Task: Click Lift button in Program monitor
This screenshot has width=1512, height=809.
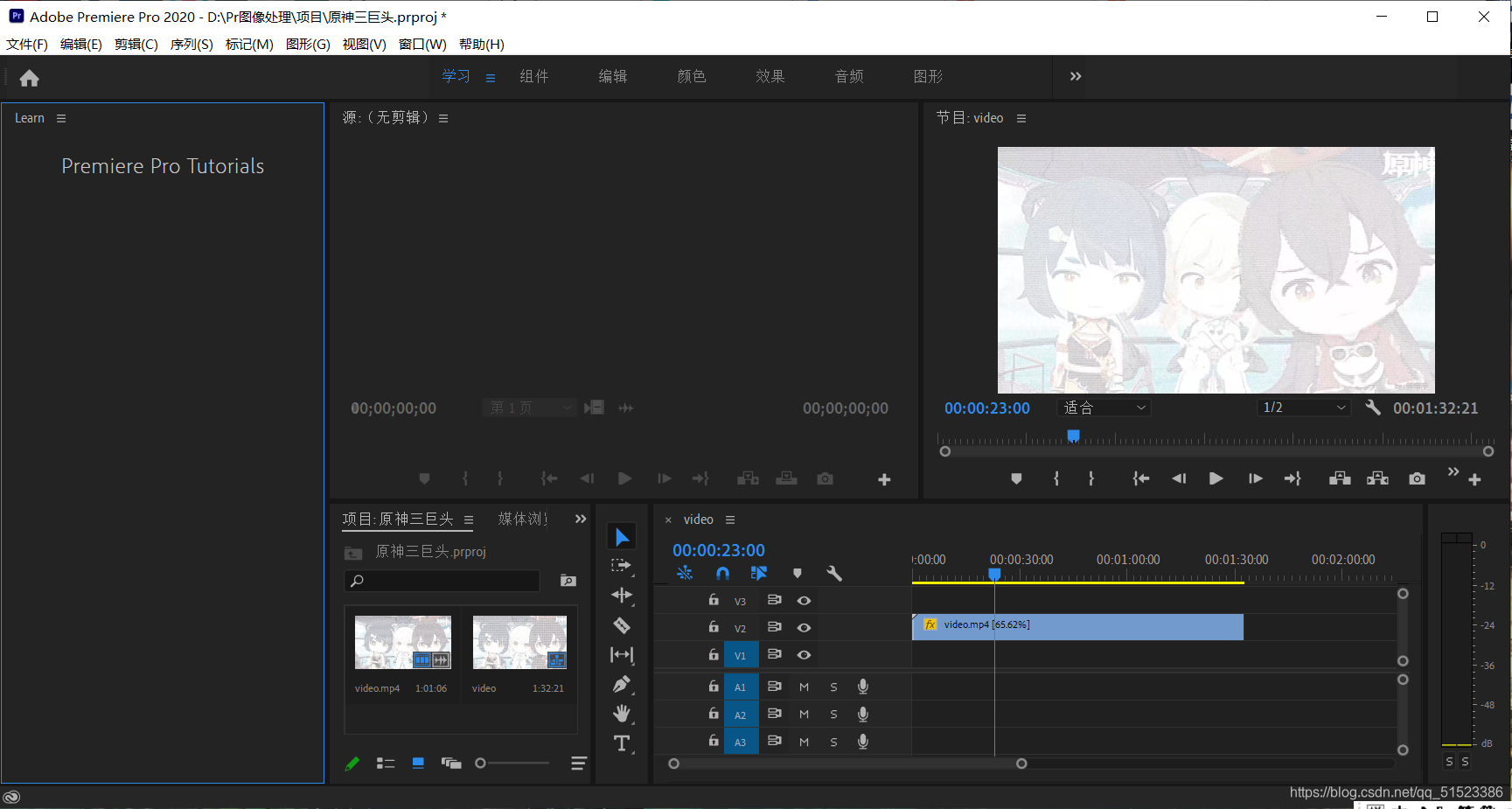Action: [1340, 478]
